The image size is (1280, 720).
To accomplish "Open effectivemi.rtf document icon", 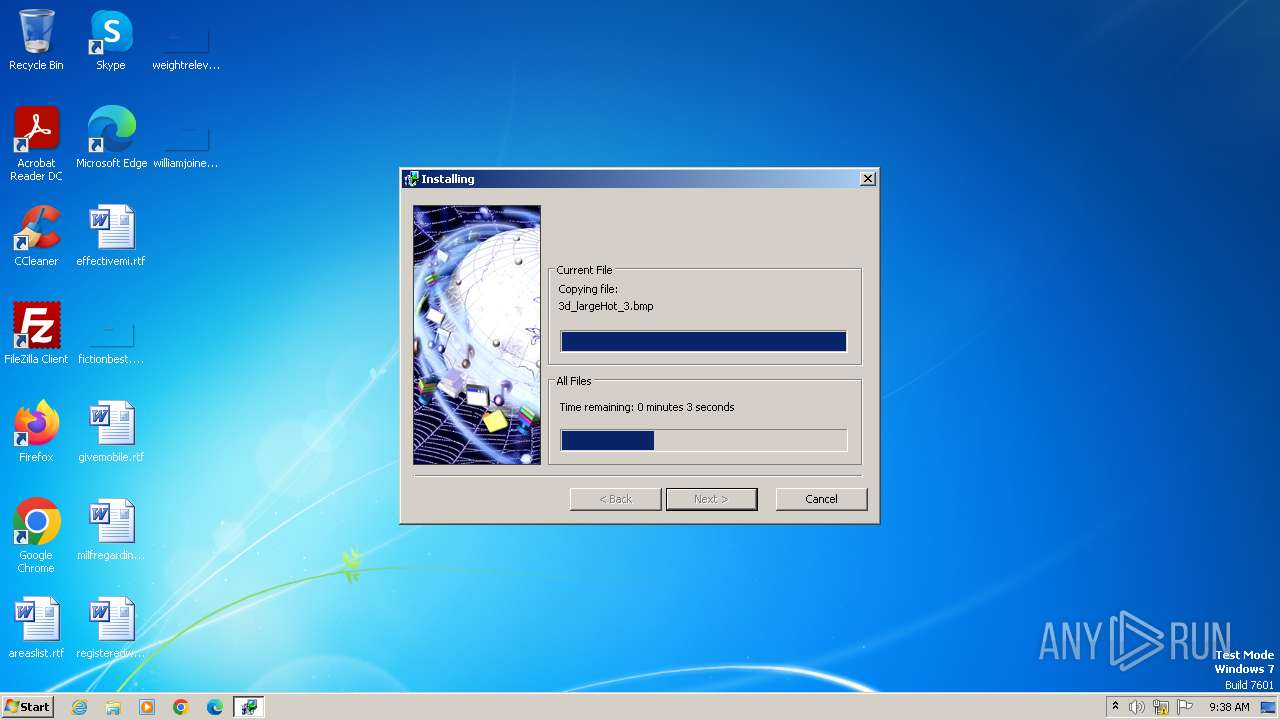I will pos(111,236).
